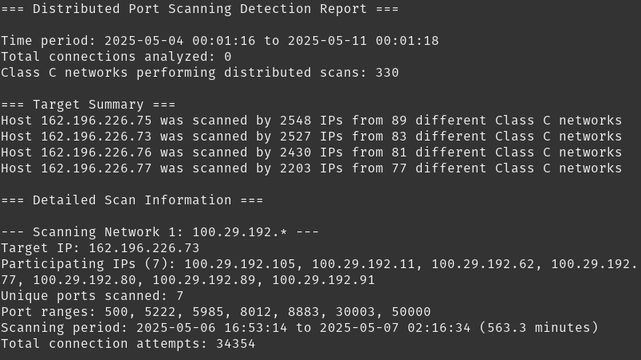Click the Target Summary section header
The width and height of the screenshot is (641, 360).
point(88,105)
